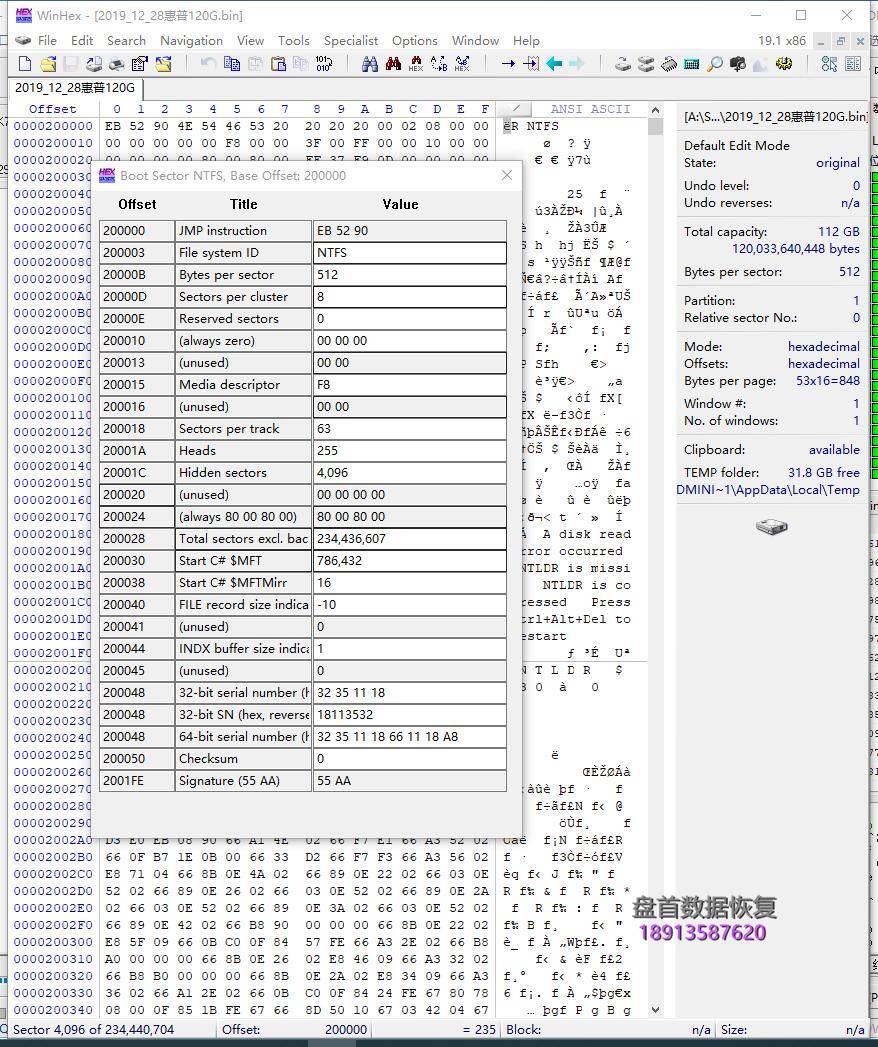
Task: Click the grayed-out Save floppy disk icon
Action: 71,64
